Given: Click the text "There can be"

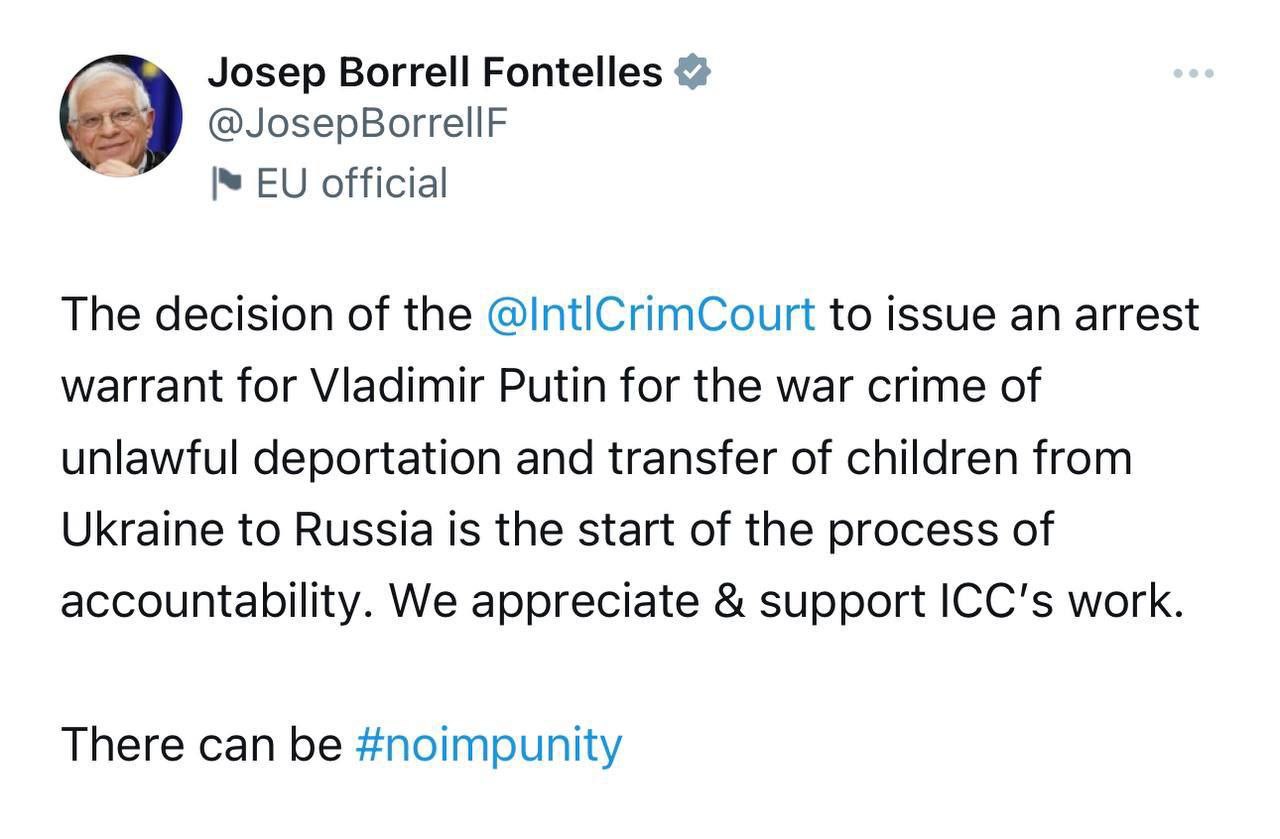Looking at the screenshot, I should (x=202, y=745).
